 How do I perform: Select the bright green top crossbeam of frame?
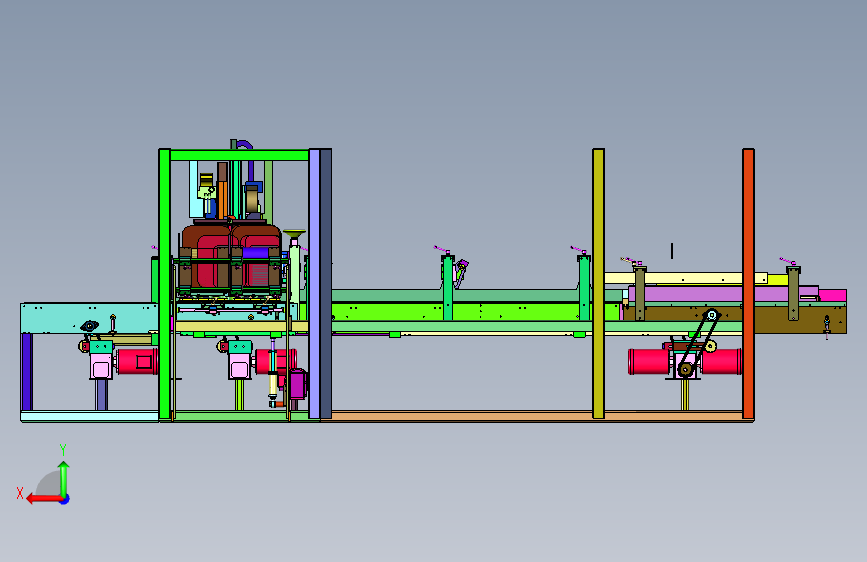(239, 155)
